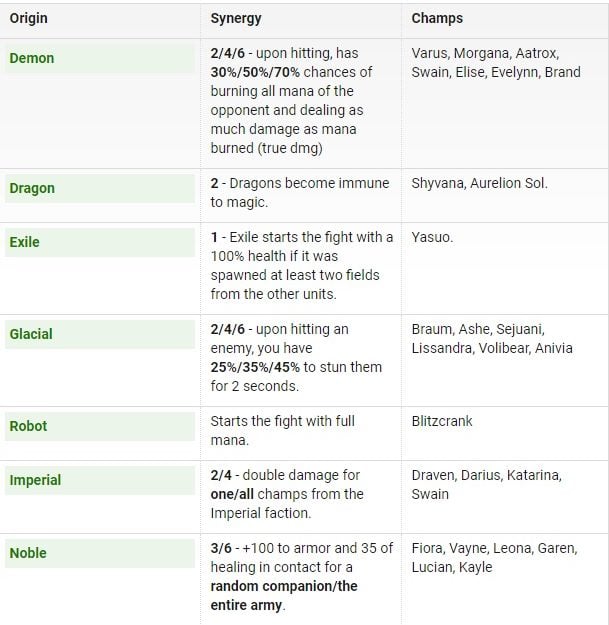Click the Origin column header
609x625 pixels.
tap(28, 18)
